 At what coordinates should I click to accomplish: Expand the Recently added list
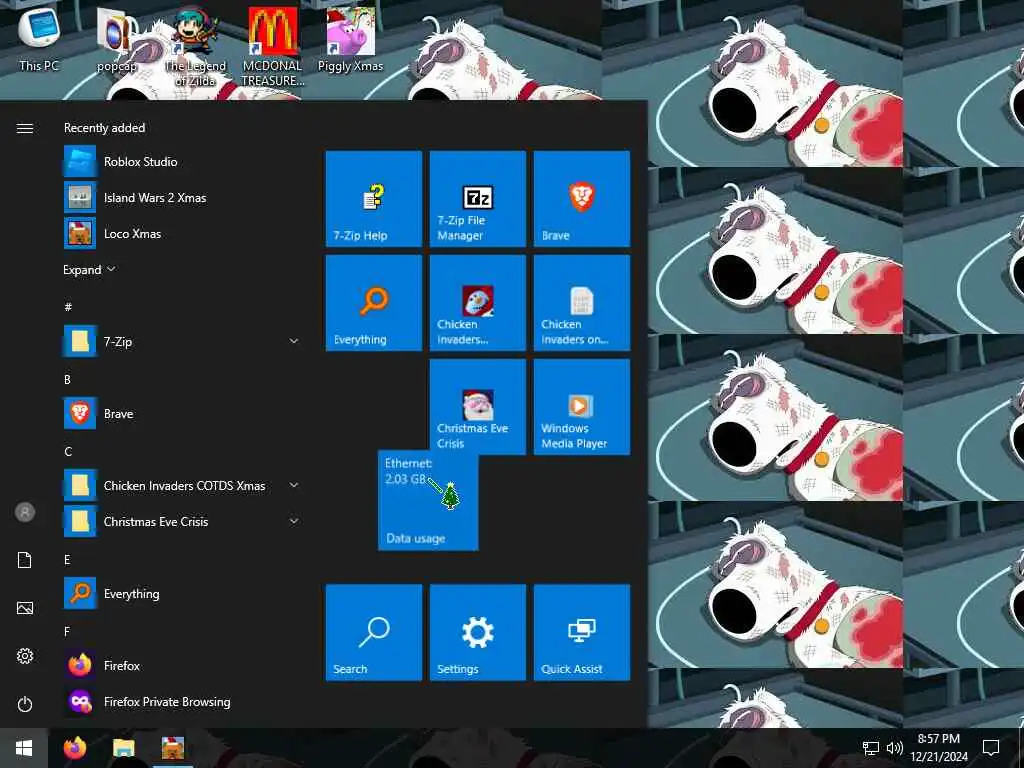89,270
